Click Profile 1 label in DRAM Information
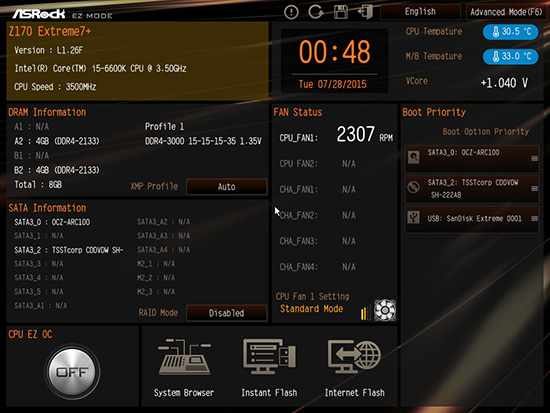Screen dimensions: 550x413 [165, 127]
